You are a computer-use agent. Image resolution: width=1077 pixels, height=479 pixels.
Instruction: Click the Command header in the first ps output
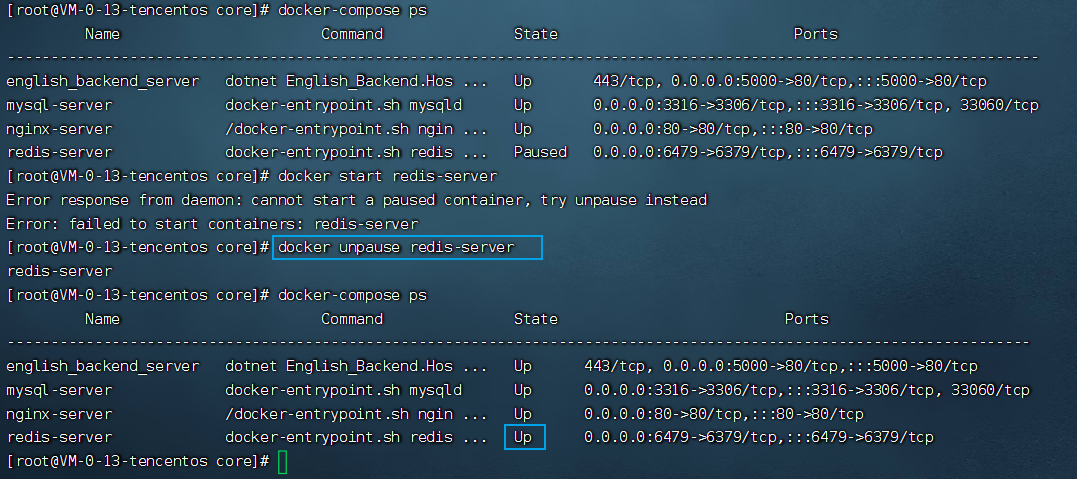pos(352,34)
